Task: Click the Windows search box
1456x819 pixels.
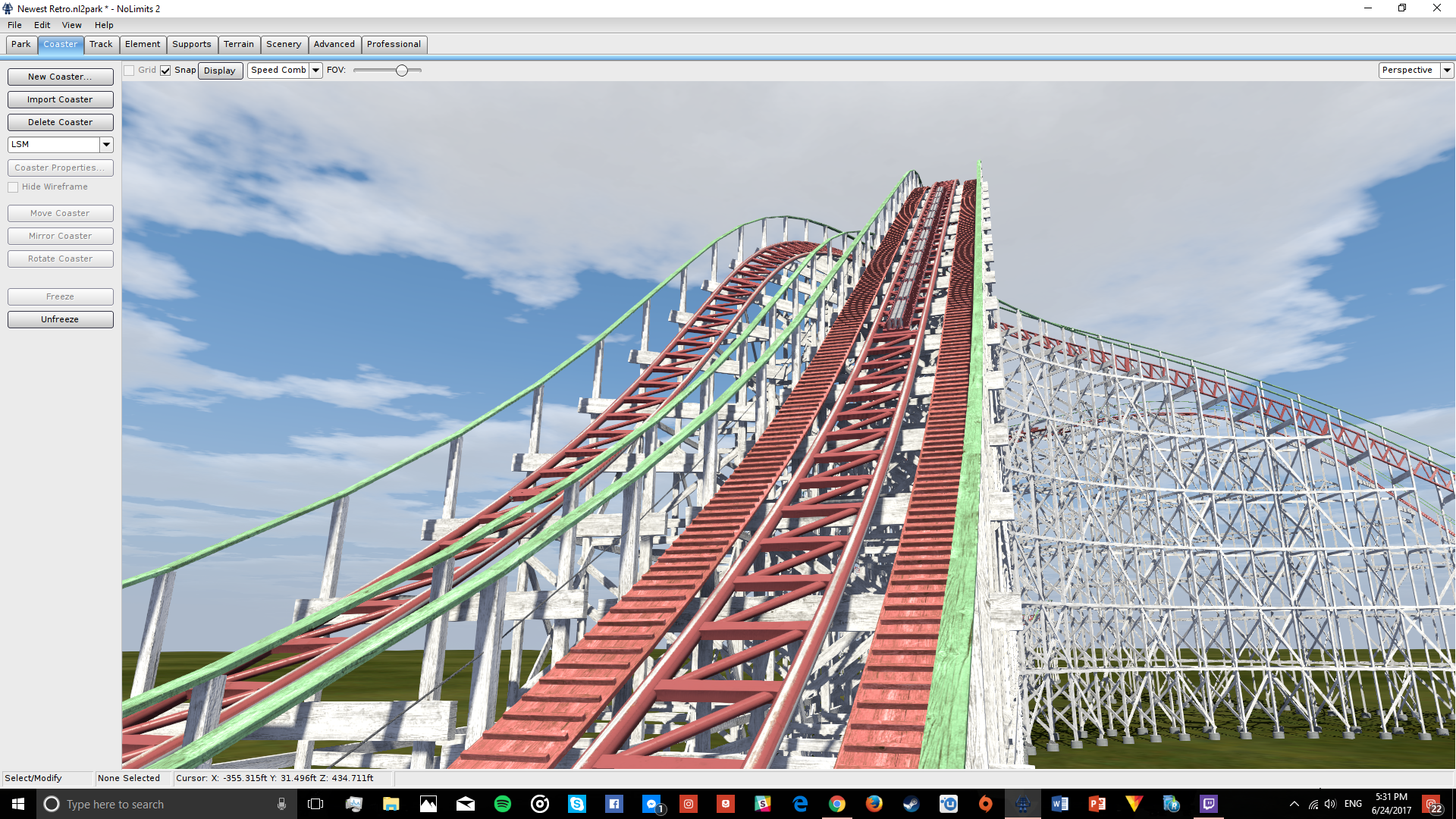Action: (163, 804)
